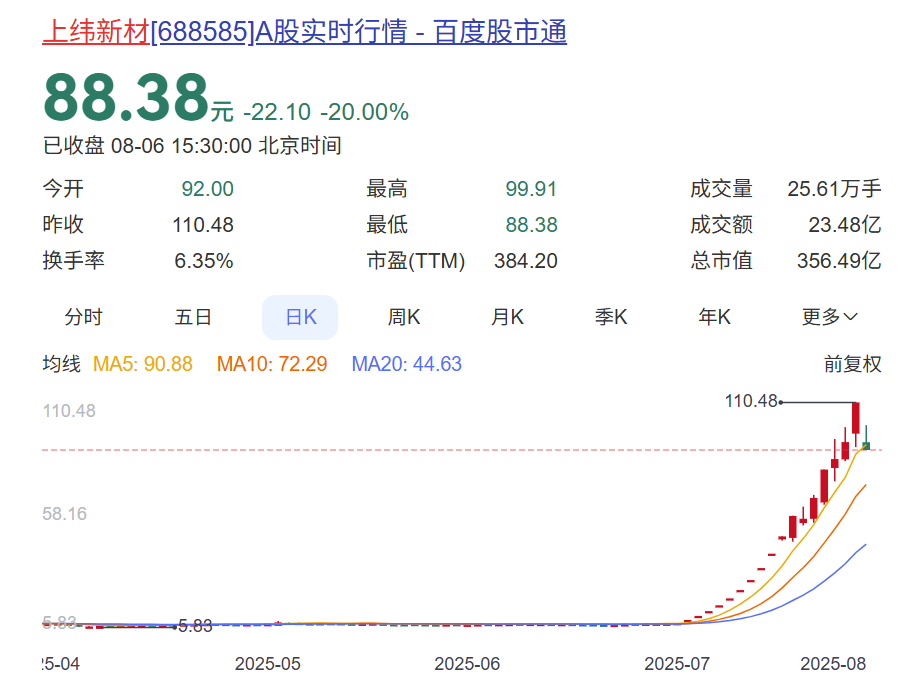
Task: Open the 上纬新材[688585]A股实时行情 link
Action: [x=304, y=31]
